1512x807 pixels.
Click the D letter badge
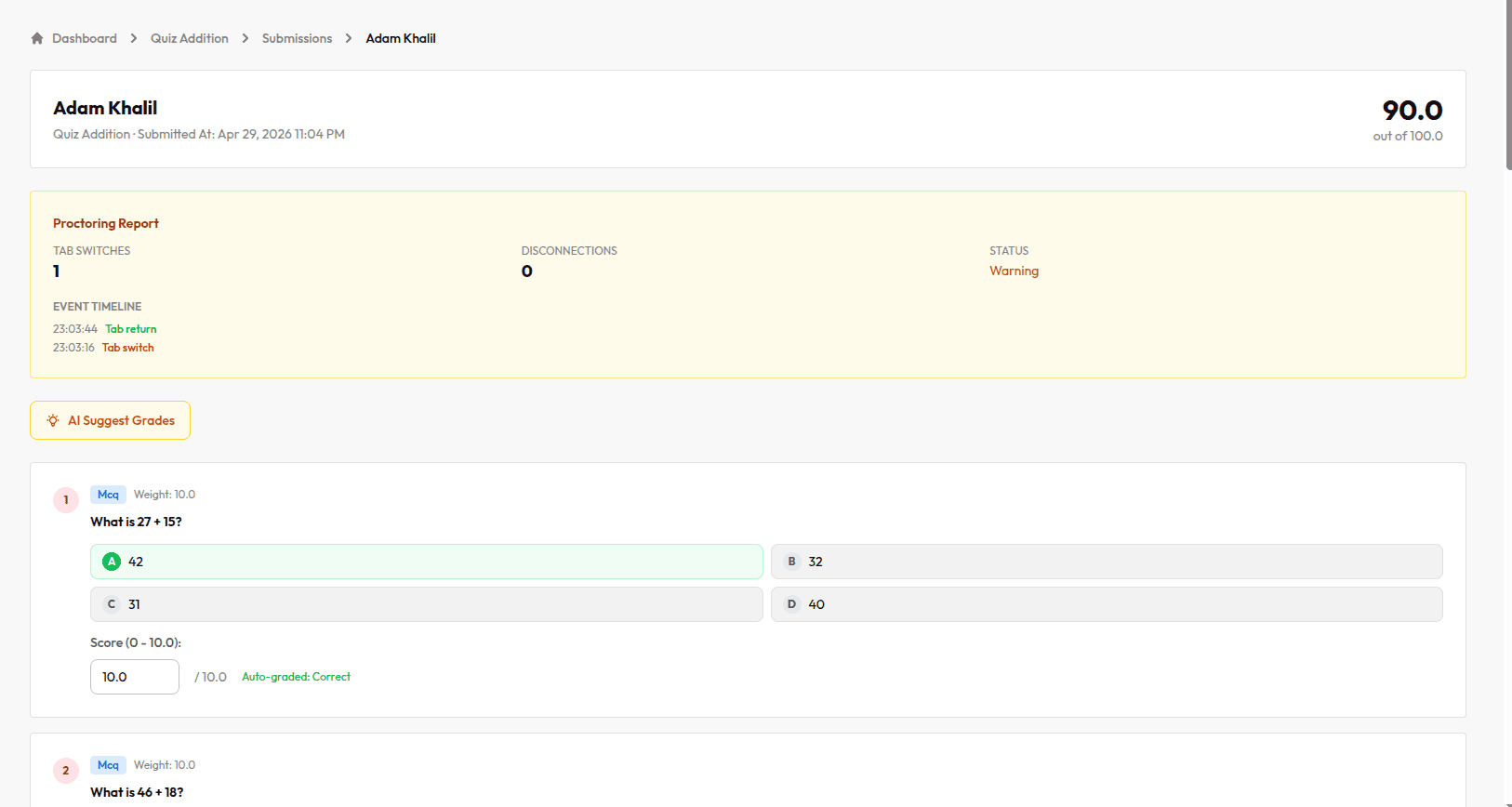[x=792, y=604]
